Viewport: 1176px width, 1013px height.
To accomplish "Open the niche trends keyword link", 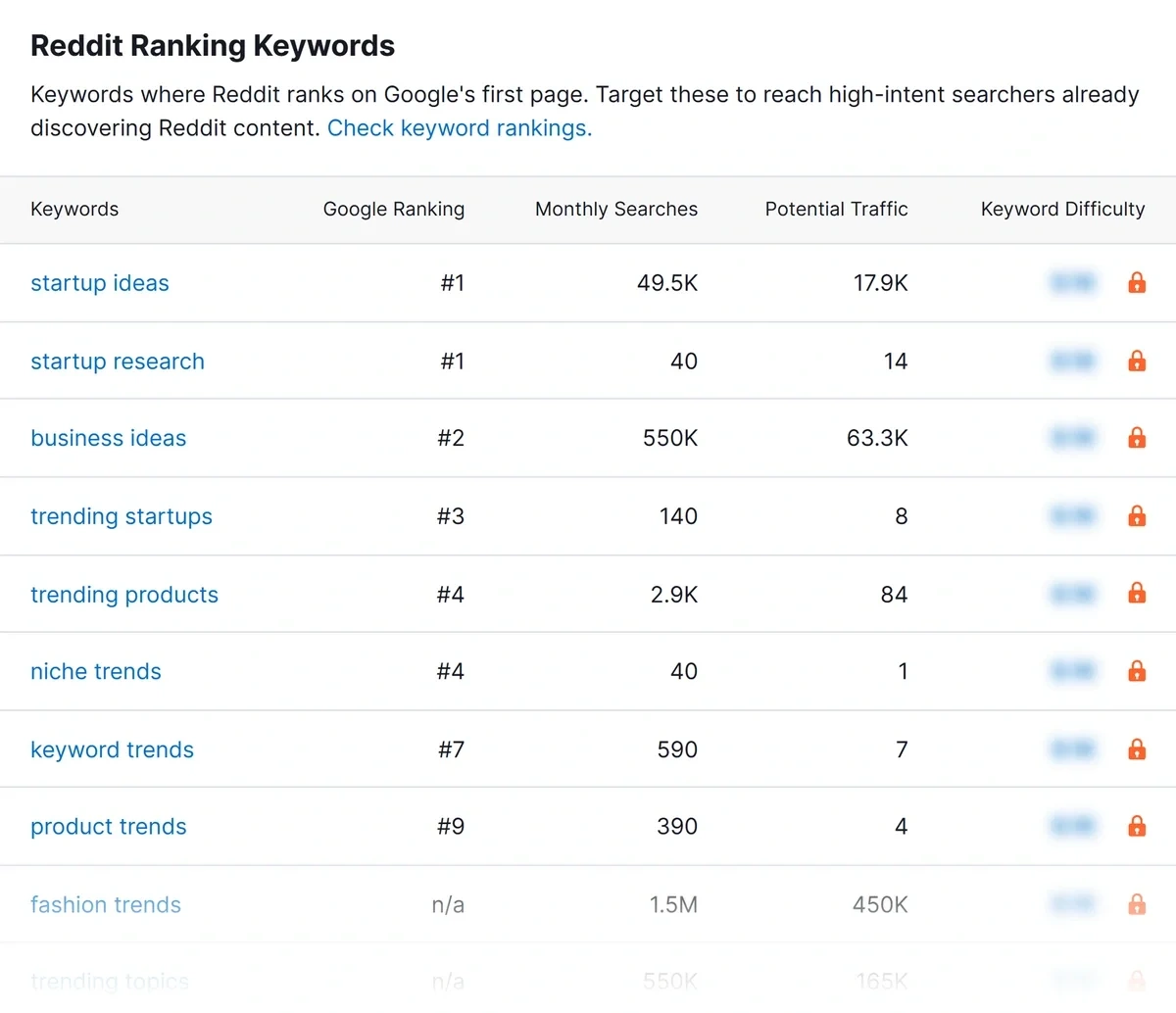I will [96, 671].
